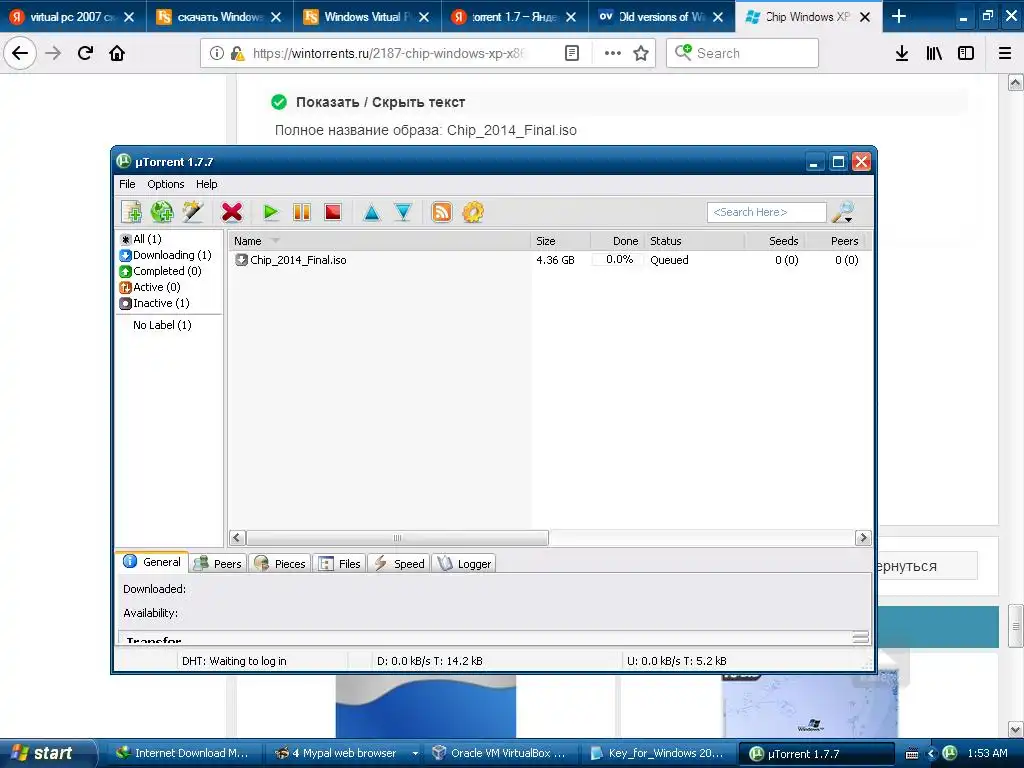Reload the browser page

85,53
